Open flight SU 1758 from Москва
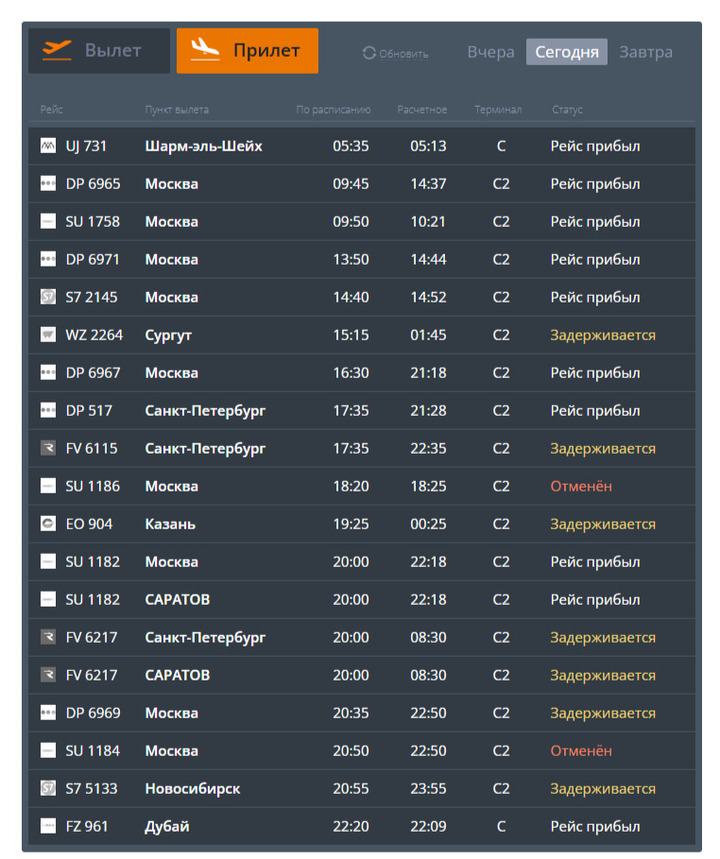Viewport: 720px width, 859px height. (x=93, y=222)
